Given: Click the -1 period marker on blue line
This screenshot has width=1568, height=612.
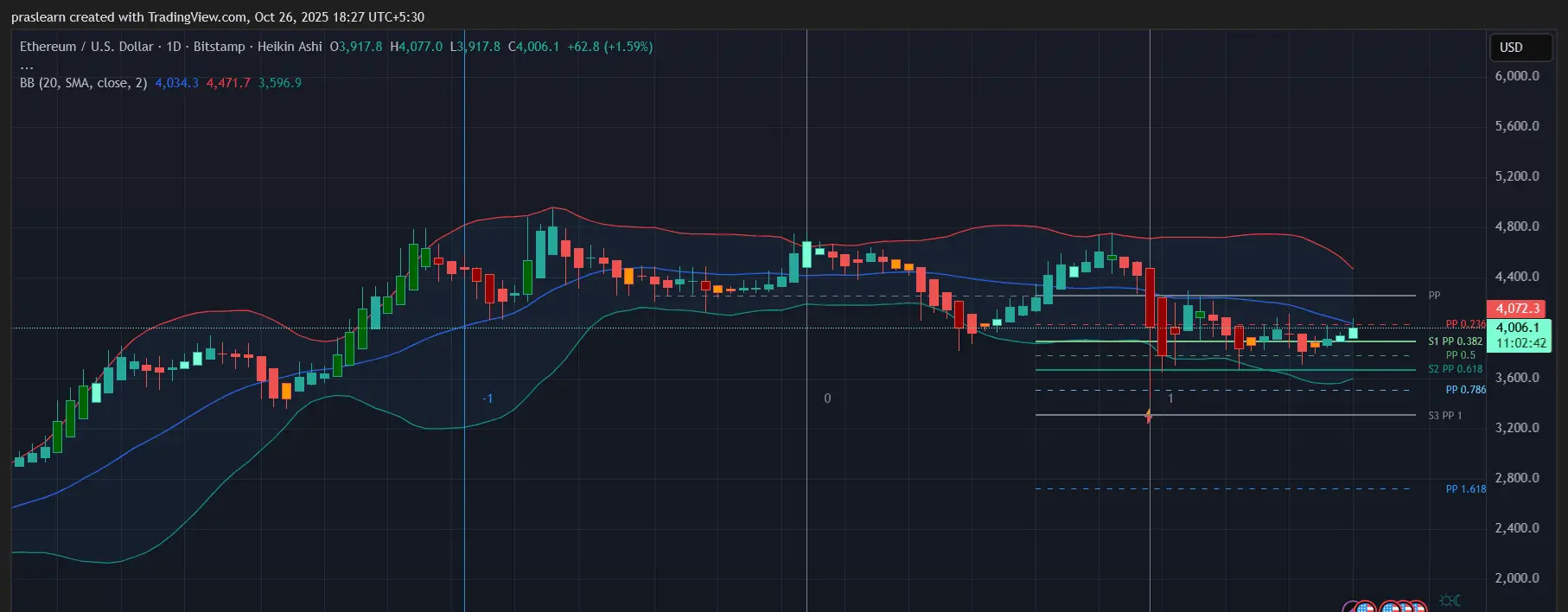Looking at the screenshot, I should pos(488,398).
